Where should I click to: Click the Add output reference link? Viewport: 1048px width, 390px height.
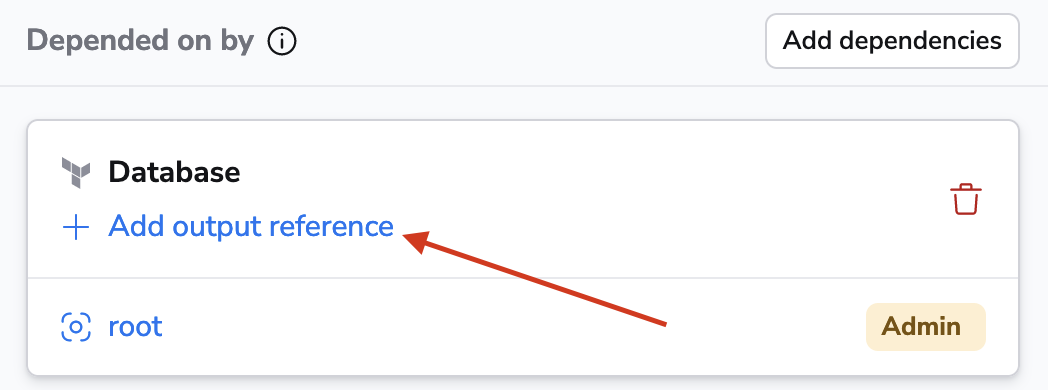pos(251,226)
